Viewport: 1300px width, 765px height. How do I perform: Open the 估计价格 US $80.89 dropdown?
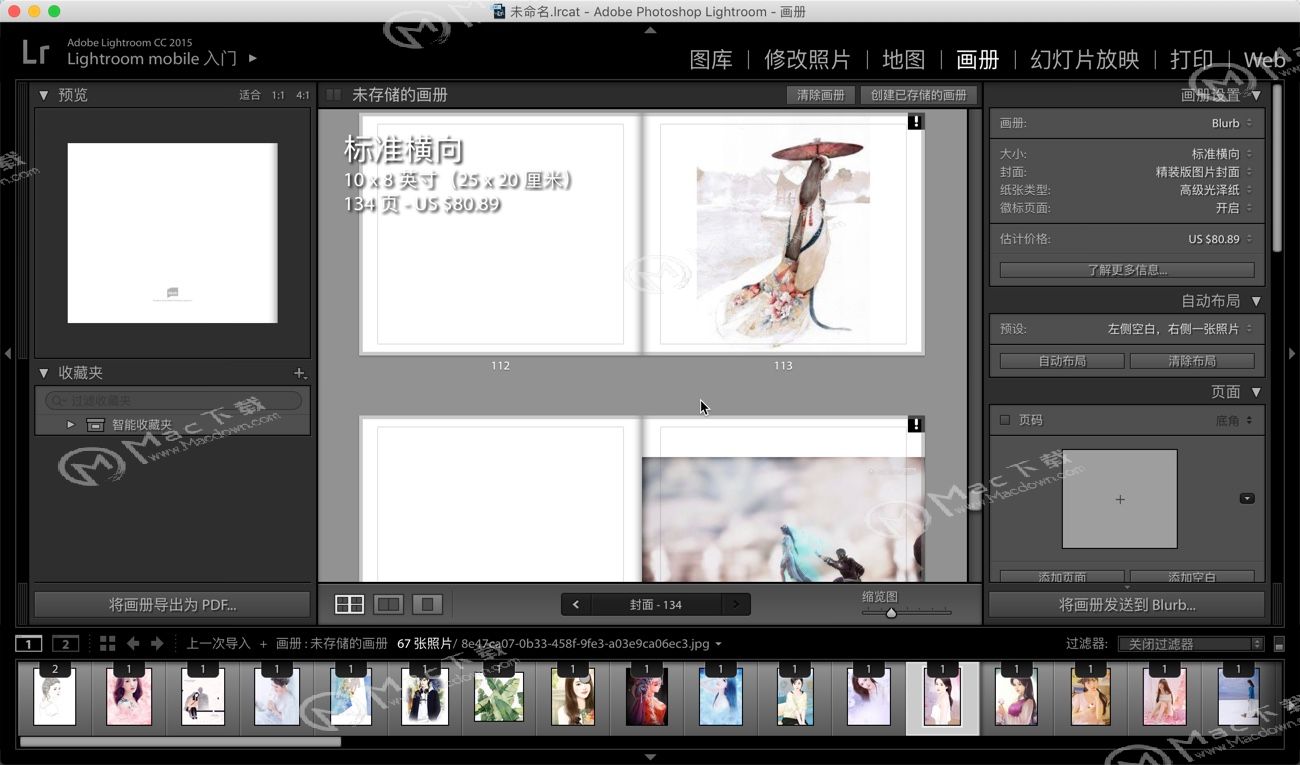[1220, 239]
